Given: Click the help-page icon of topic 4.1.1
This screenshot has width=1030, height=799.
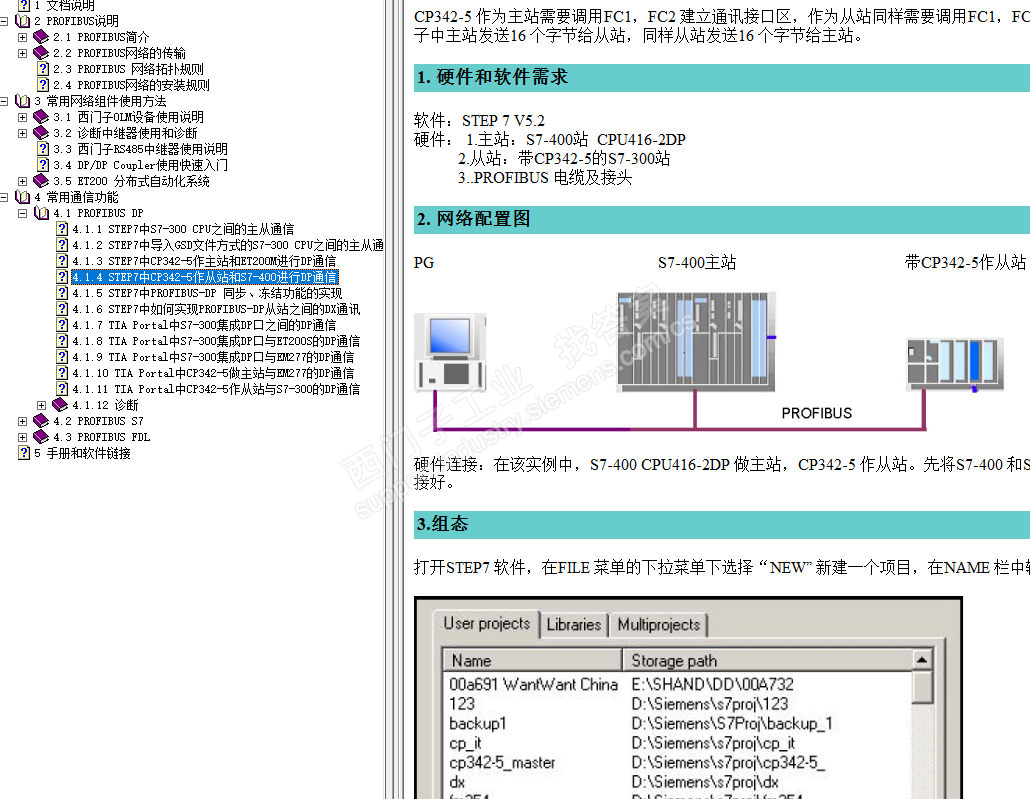Looking at the screenshot, I should point(62,229).
